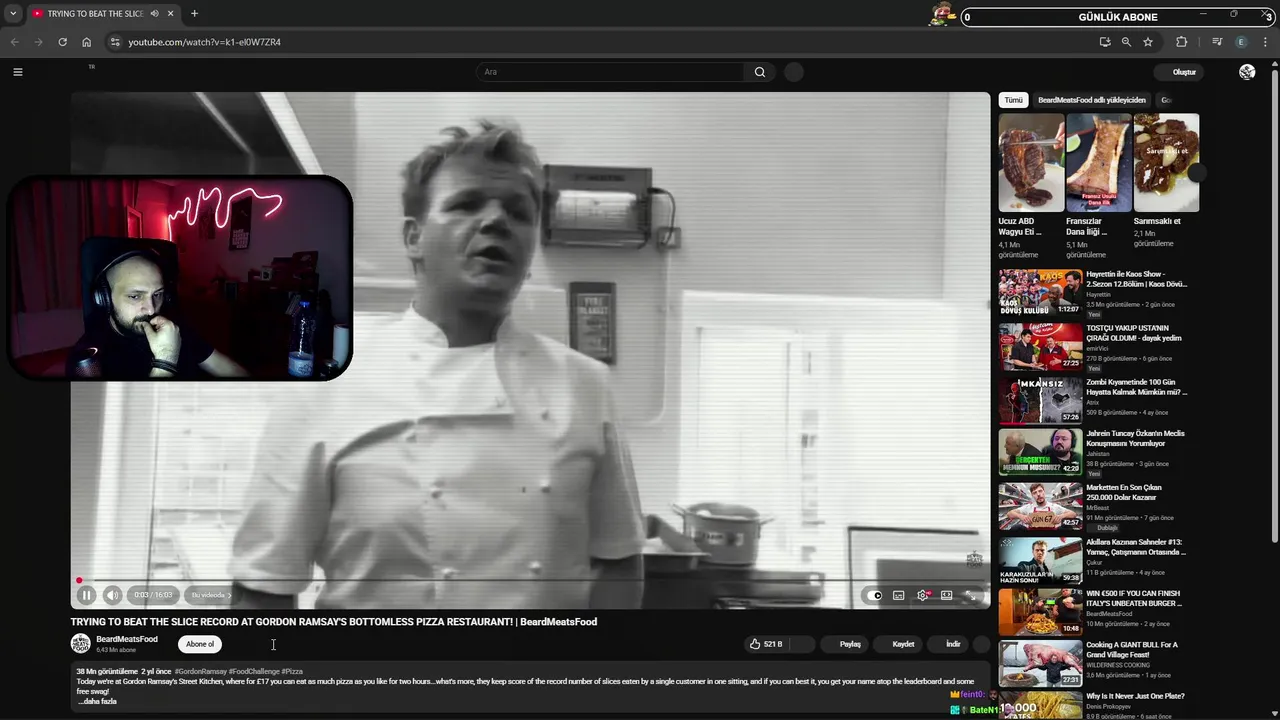Subscribe with the 'Abone ol' button

point(200,644)
